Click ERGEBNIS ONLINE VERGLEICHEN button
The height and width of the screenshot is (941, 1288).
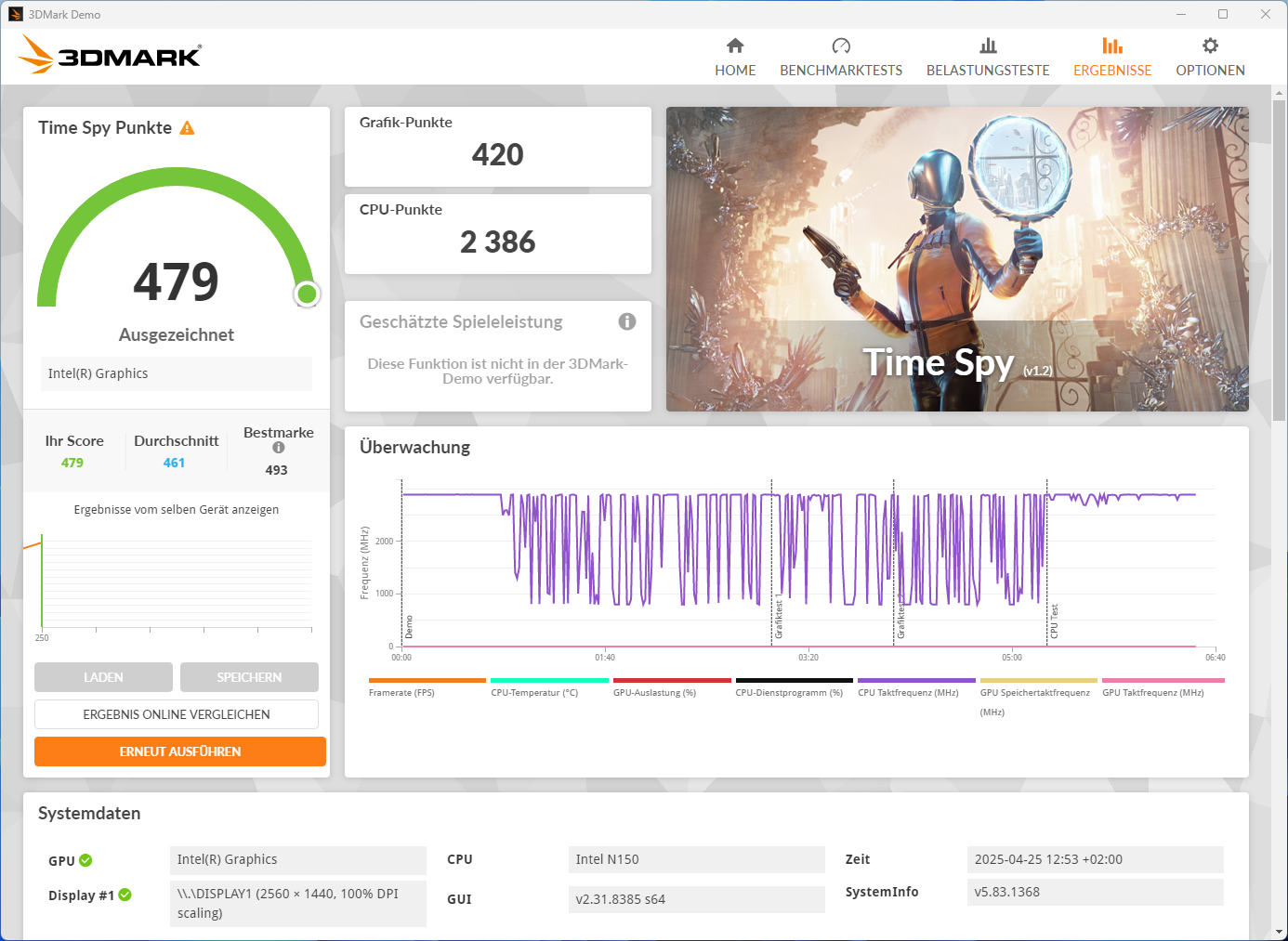tap(177, 714)
